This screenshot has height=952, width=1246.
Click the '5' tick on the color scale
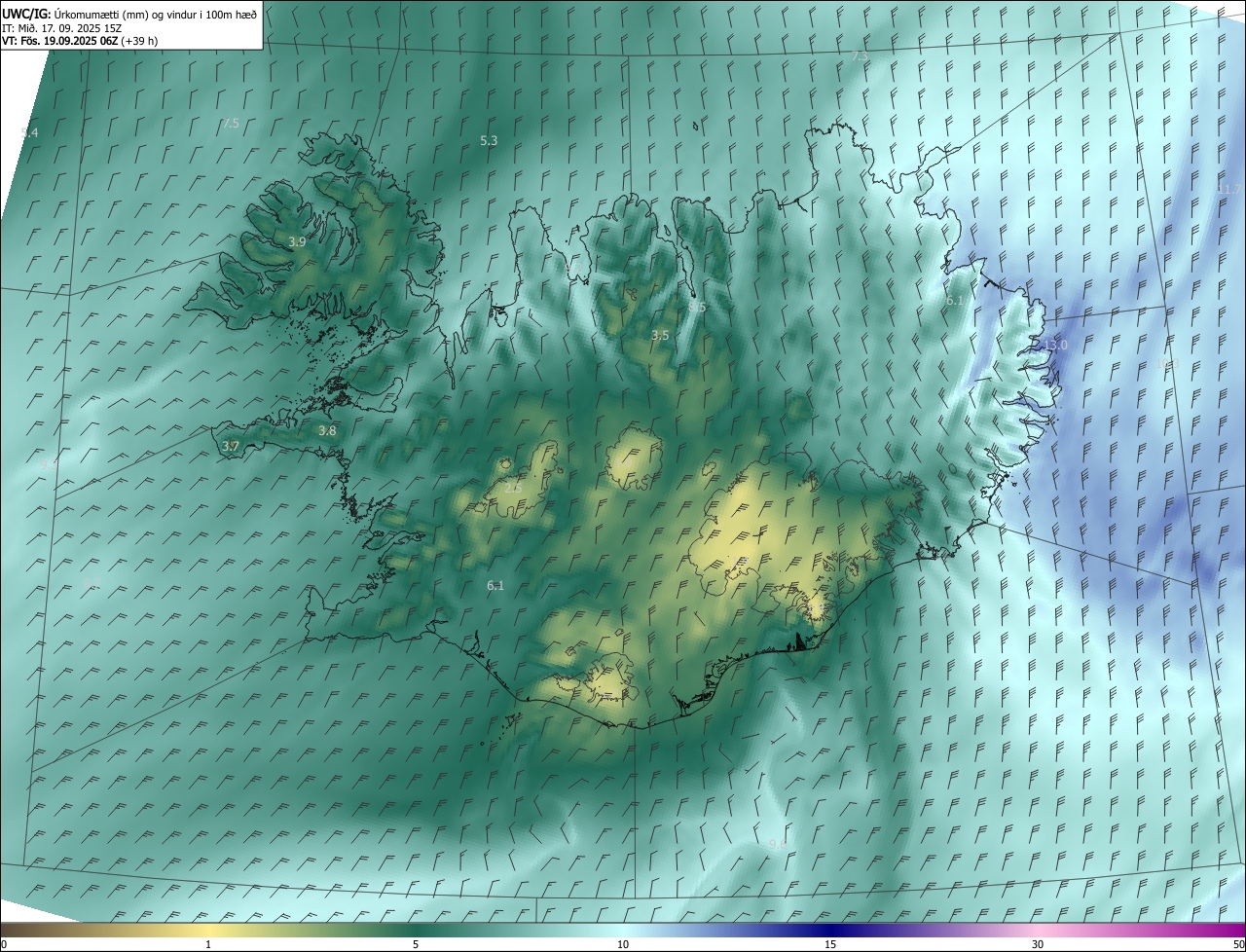point(416,944)
